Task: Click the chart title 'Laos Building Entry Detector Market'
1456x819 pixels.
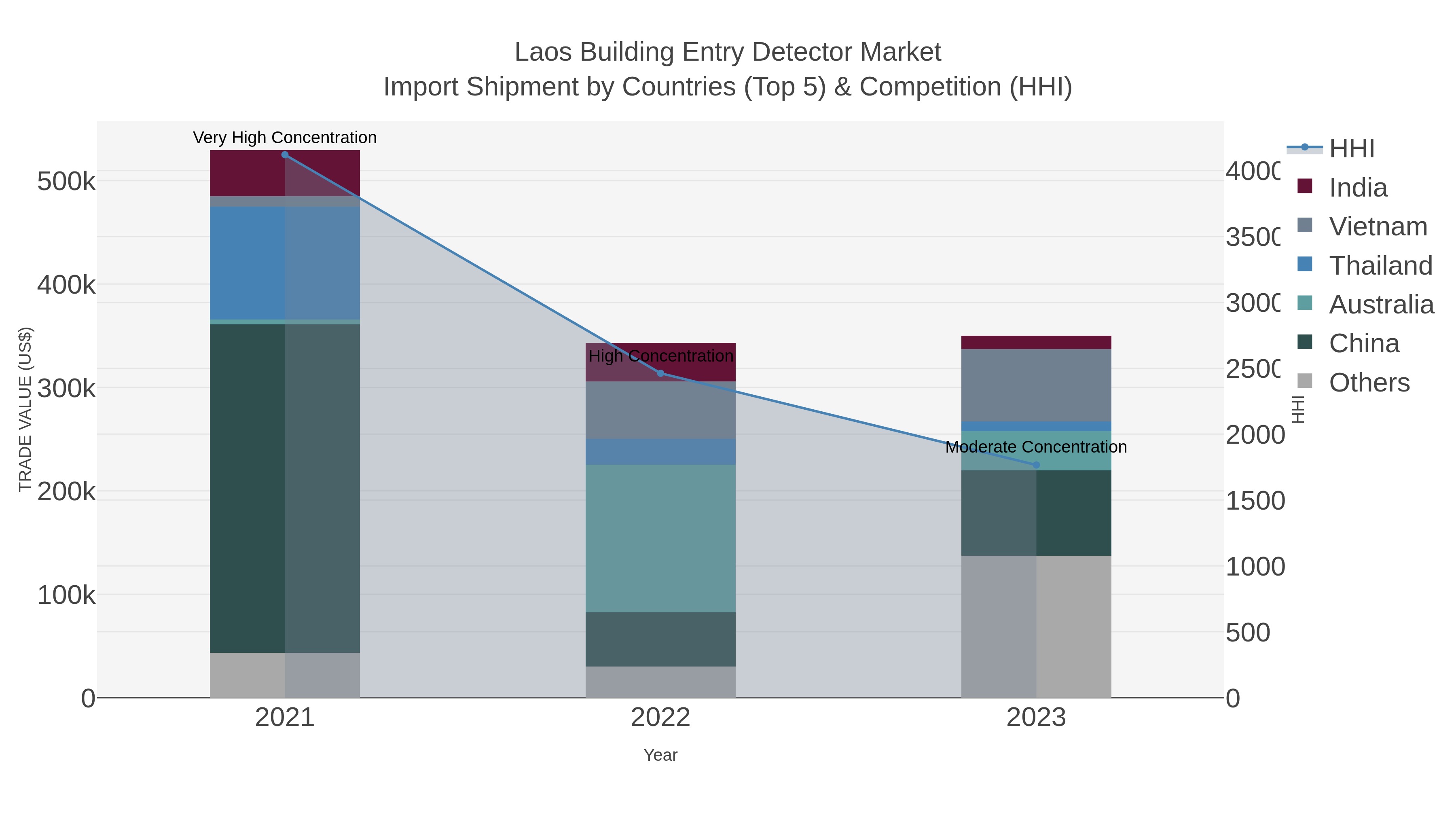Action: tap(728, 52)
